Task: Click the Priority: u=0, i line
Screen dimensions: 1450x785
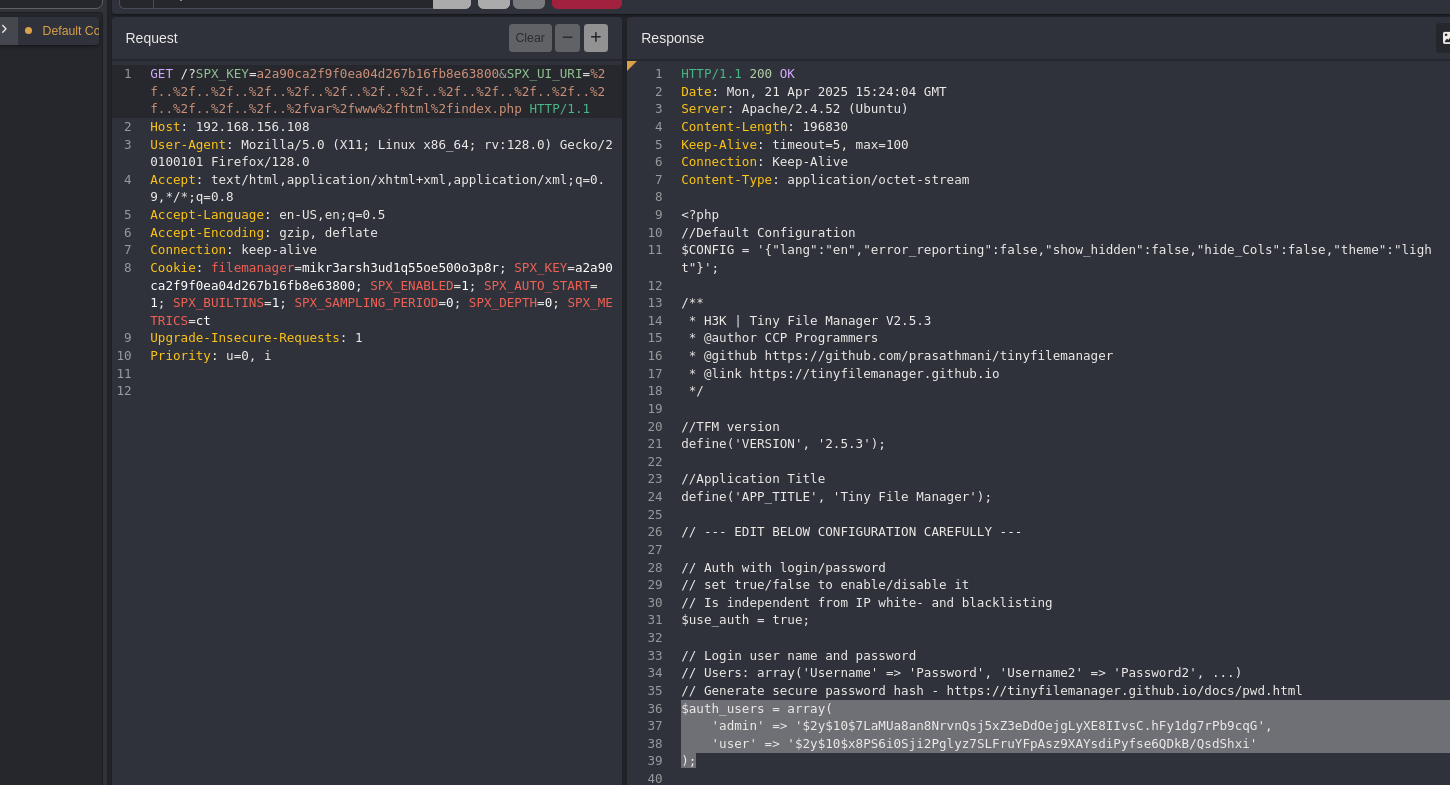Action: click(210, 355)
